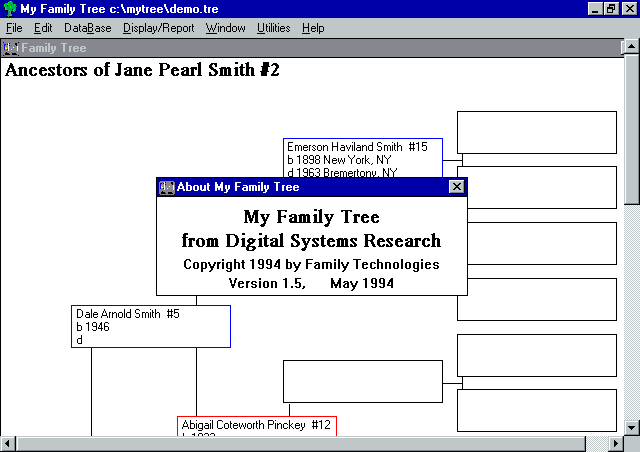The width and height of the screenshot is (640, 452).
Task: Open the DataBase menu
Action: coord(87,28)
